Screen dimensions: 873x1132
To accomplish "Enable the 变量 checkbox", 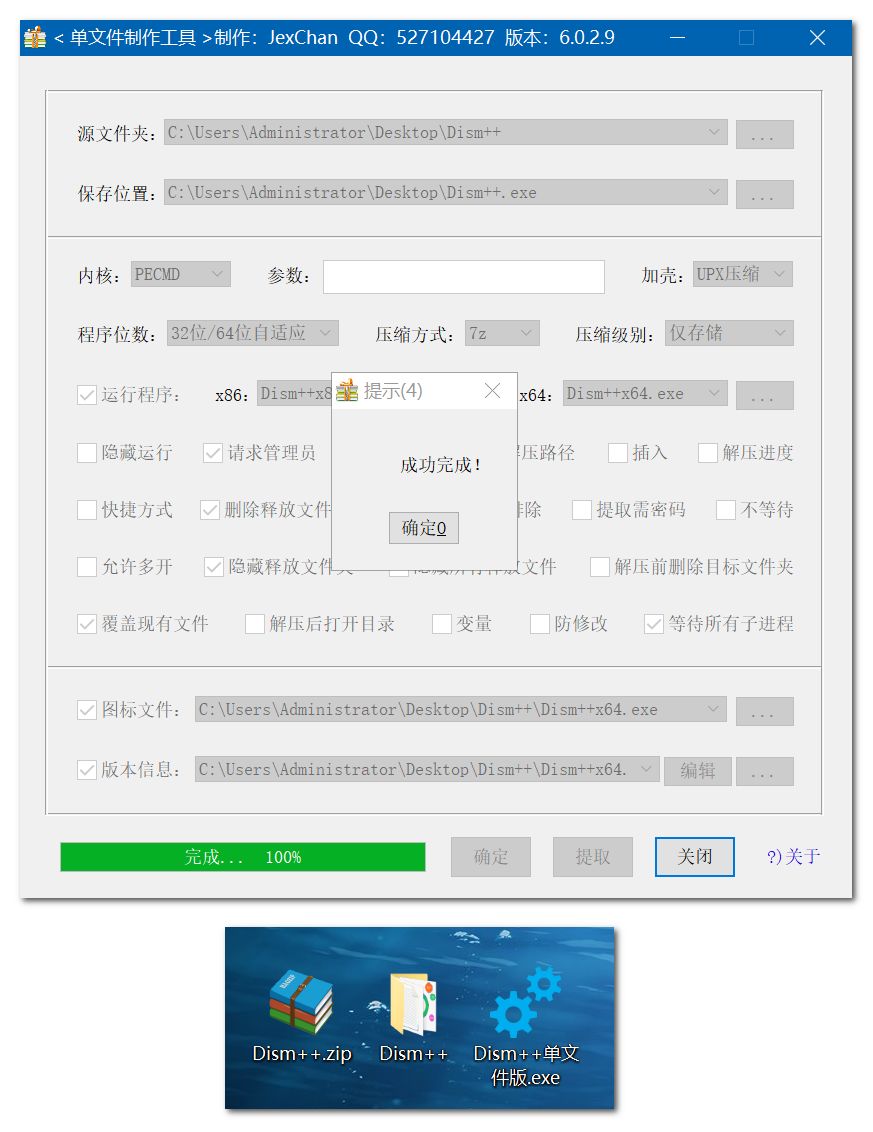I will pos(441,624).
